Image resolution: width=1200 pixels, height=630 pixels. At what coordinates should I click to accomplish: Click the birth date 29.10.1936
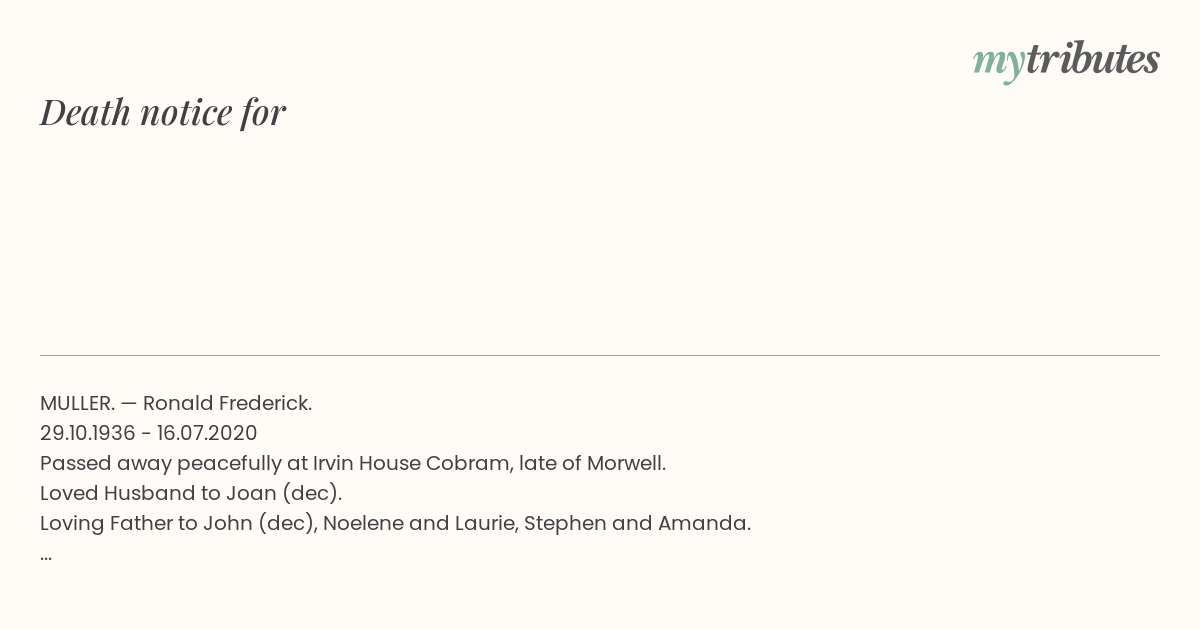point(88,433)
